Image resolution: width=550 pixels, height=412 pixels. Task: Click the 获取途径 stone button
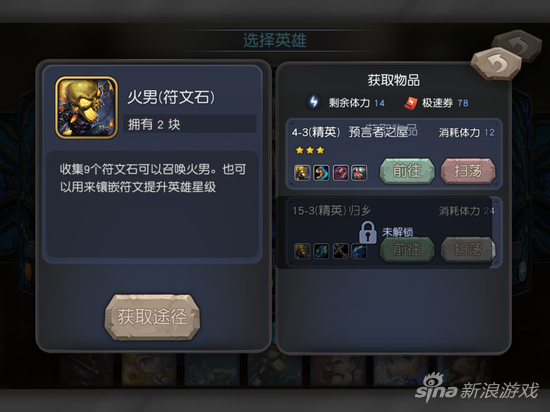tap(152, 317)
